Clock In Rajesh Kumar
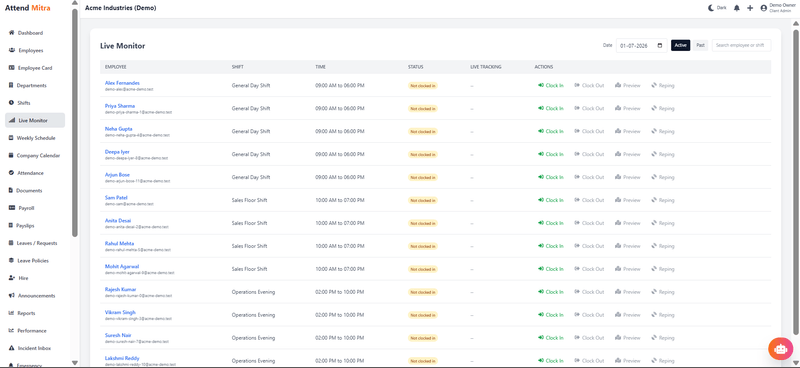800x368 pixels. (551, 292)
